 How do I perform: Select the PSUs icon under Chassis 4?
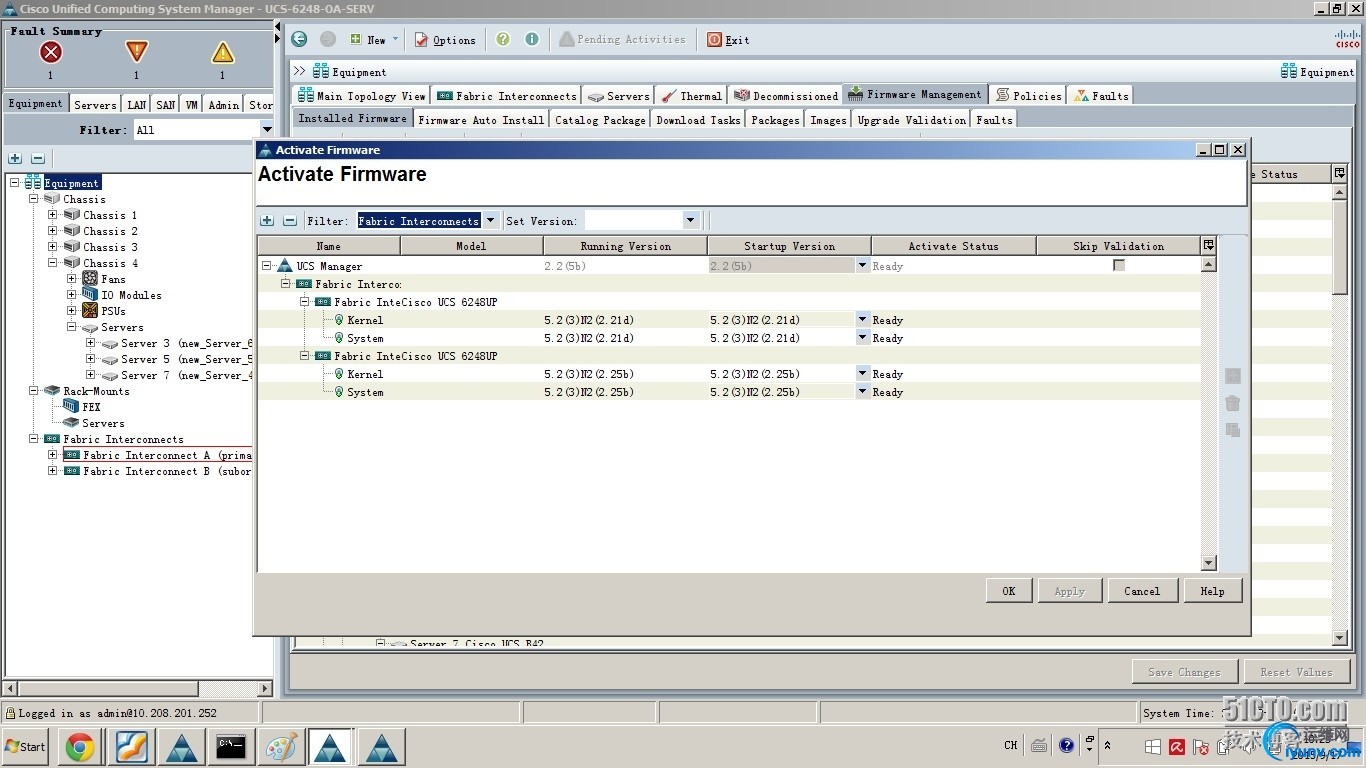pyautogui.click(x=90, y=311)
